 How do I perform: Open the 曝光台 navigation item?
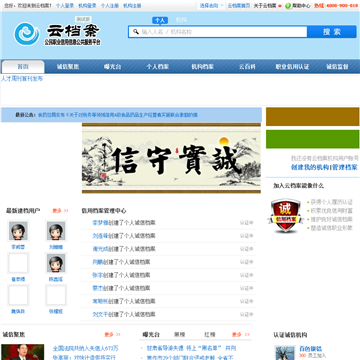113,67
